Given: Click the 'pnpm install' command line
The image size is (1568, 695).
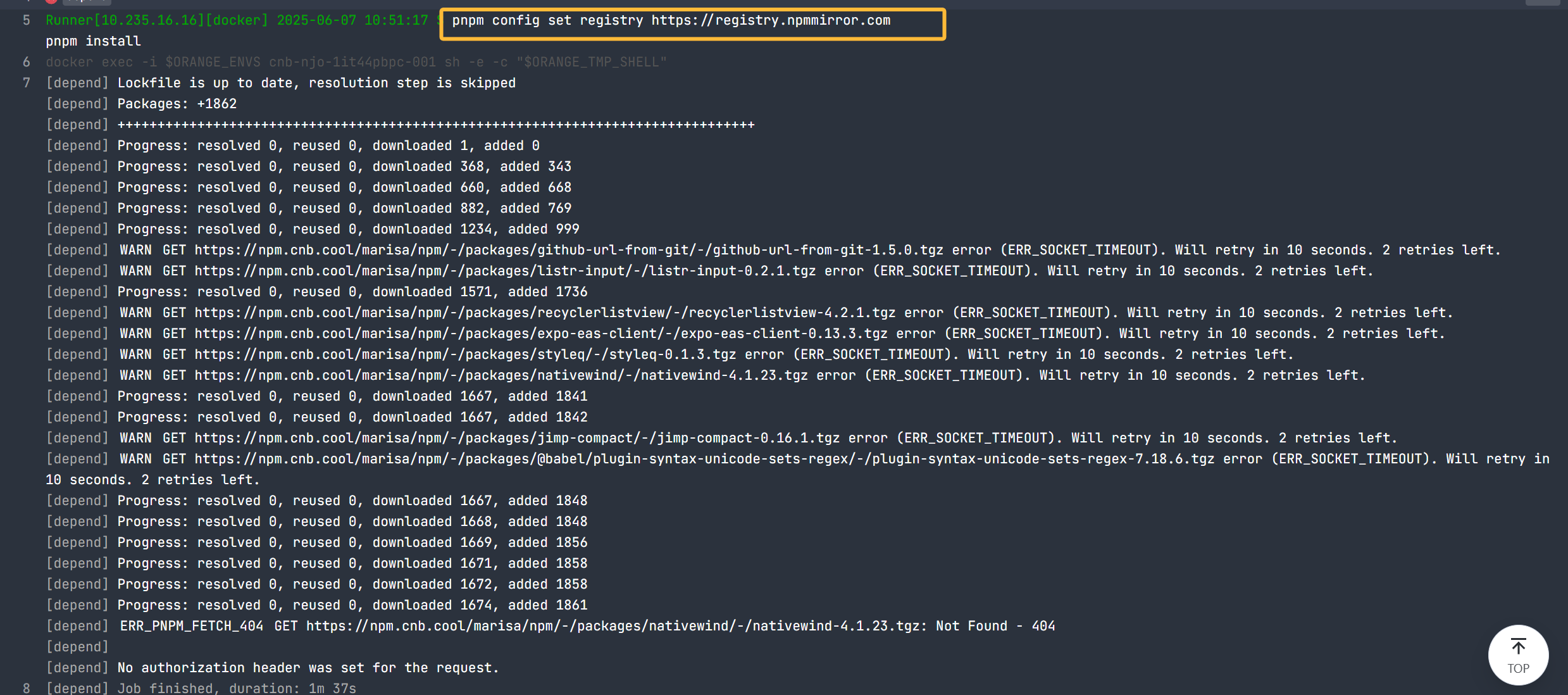Looking at the screenshot, I should pos(93,41).
